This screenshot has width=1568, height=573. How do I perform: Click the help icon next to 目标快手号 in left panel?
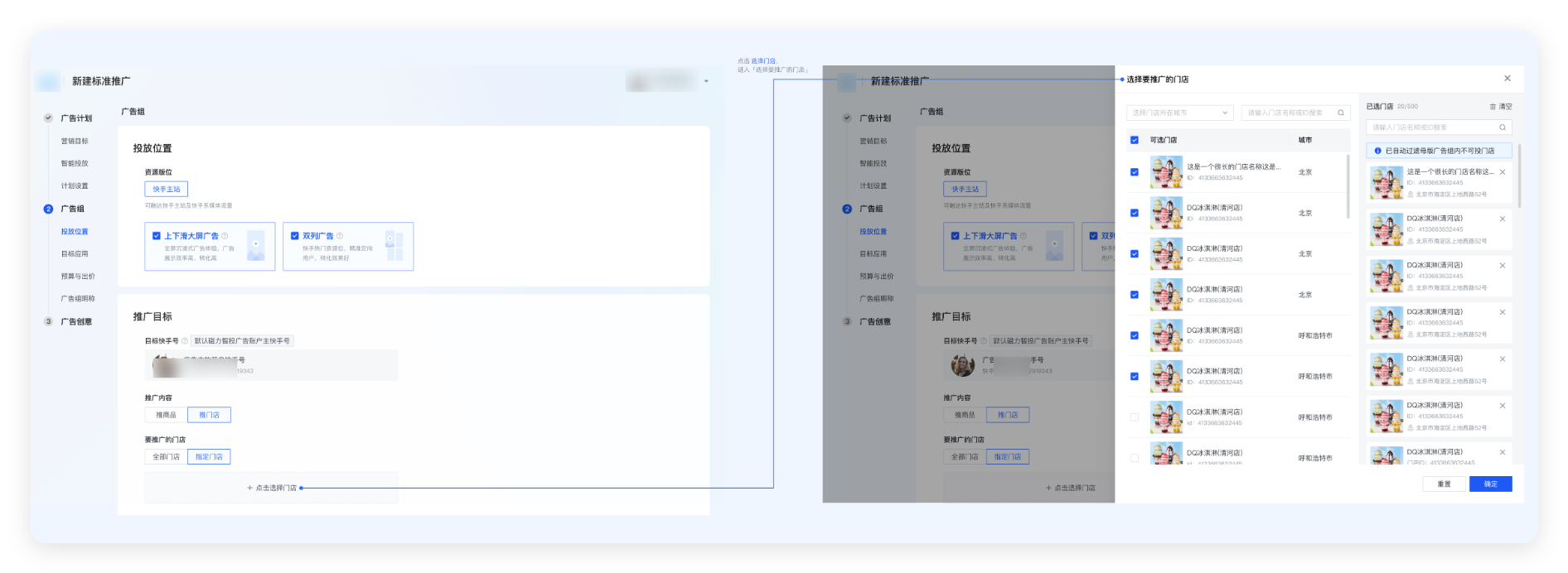(185, 341)
